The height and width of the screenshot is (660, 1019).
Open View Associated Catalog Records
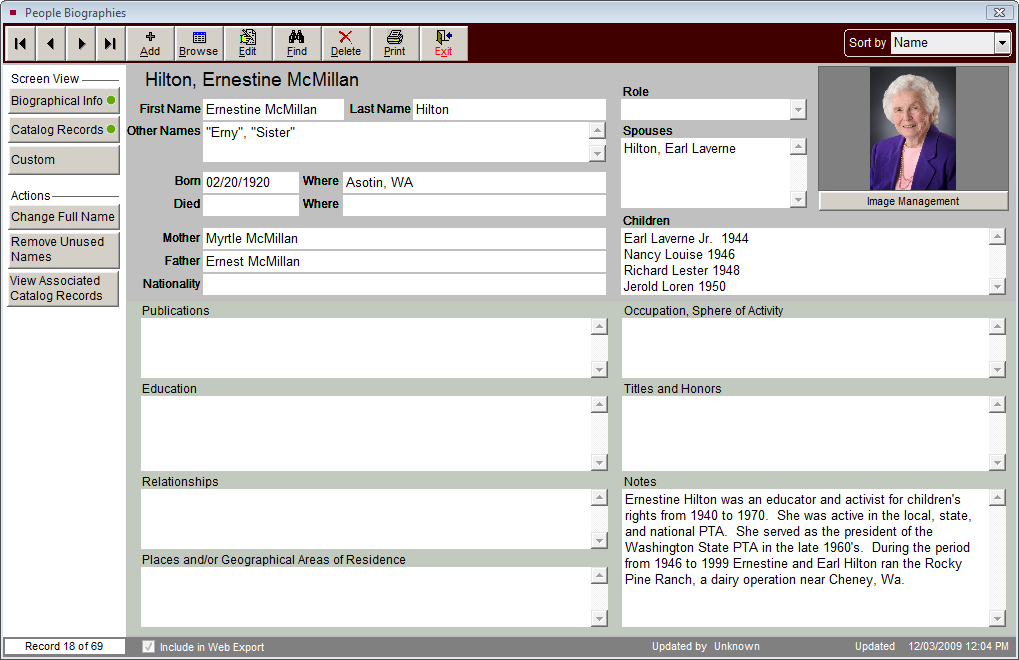click(63, 288)
